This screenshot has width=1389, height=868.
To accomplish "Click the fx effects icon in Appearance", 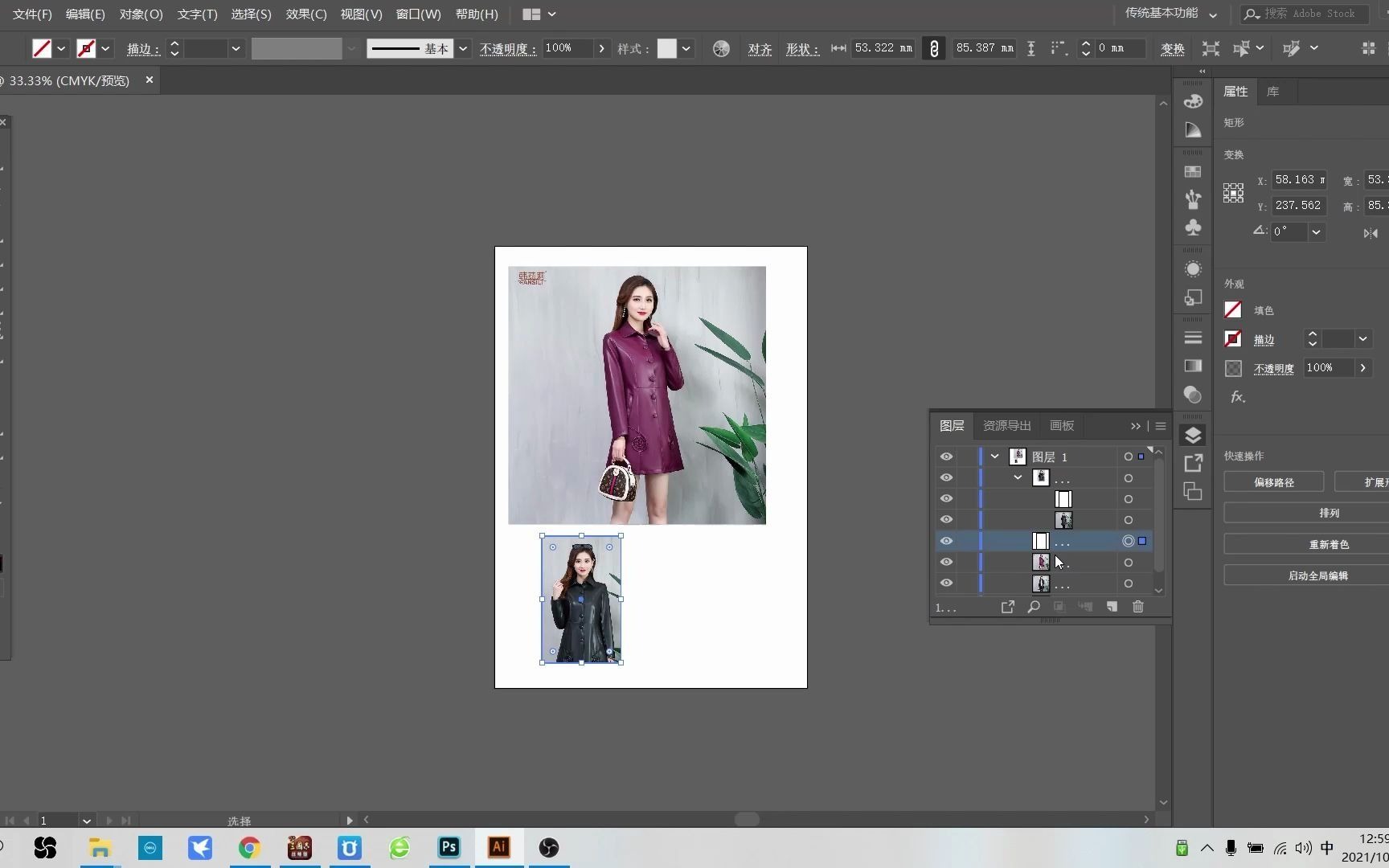I will 1237,397.
